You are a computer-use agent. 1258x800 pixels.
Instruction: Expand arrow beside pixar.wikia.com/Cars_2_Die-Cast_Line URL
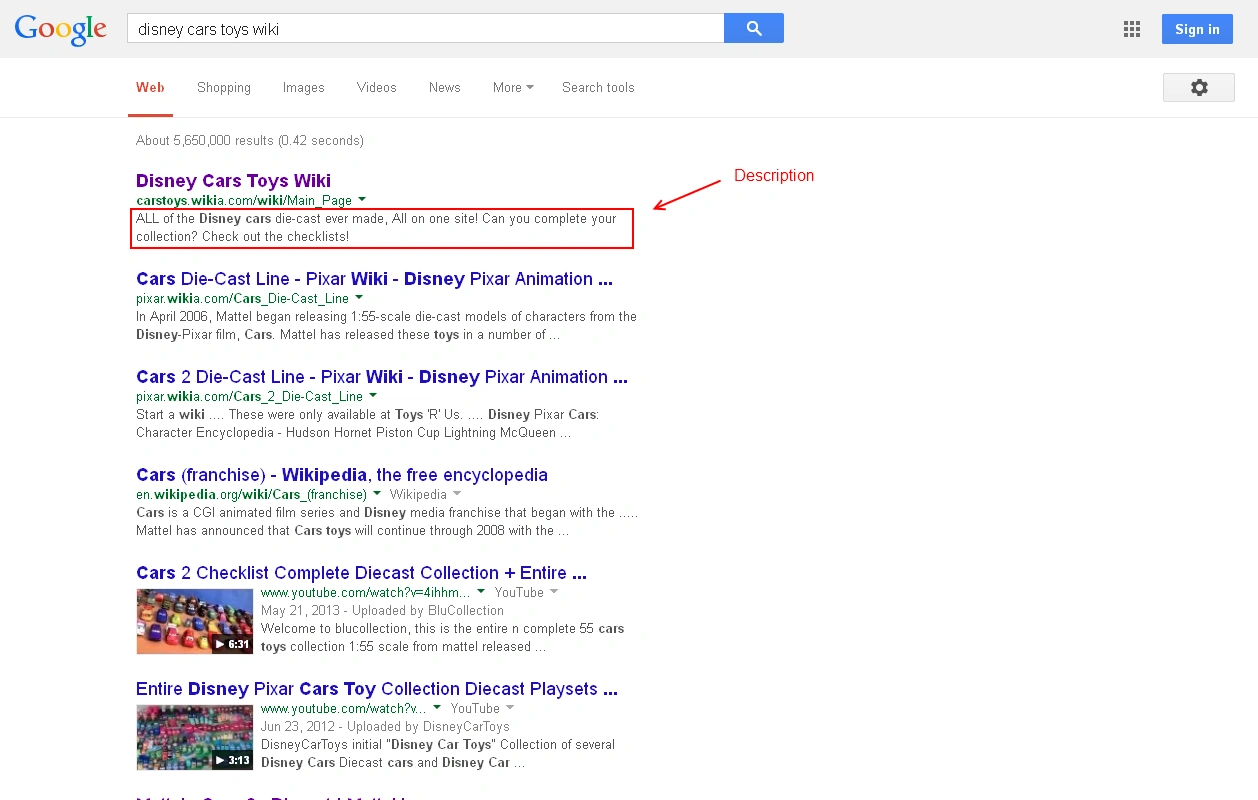pyautogui.click(x=373, y=395)
